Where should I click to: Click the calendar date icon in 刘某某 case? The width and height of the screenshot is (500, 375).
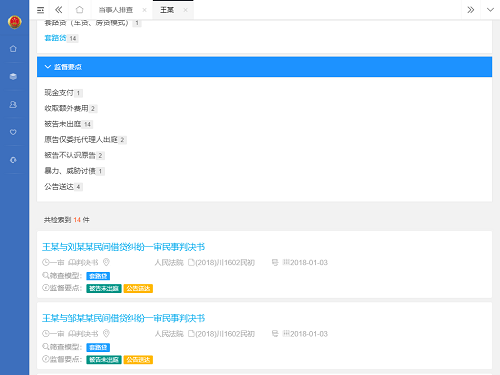coord(286,262)
